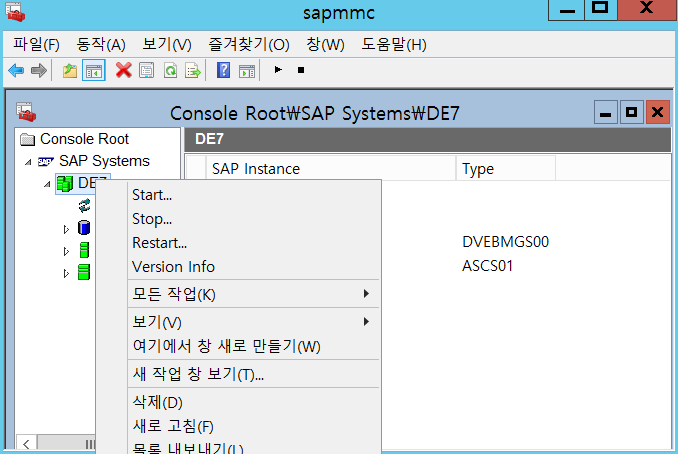678x454 pixels.
Task: Click the inner console window toolbox icon
Action: point(26,112)
